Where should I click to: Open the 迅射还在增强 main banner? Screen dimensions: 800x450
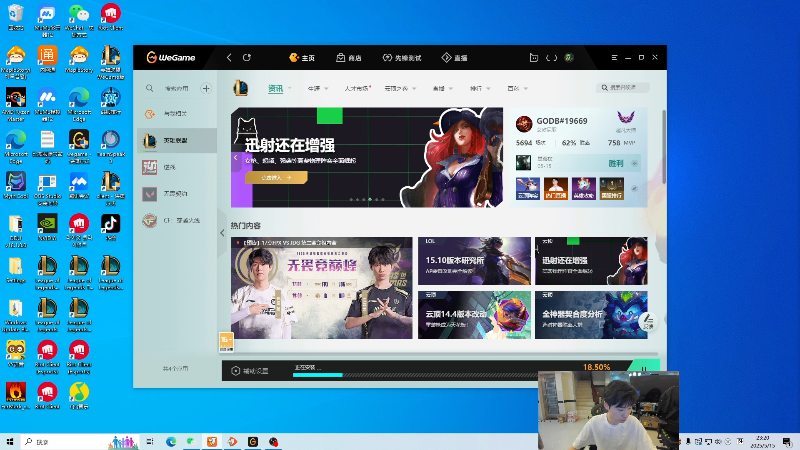coord(366,157)
